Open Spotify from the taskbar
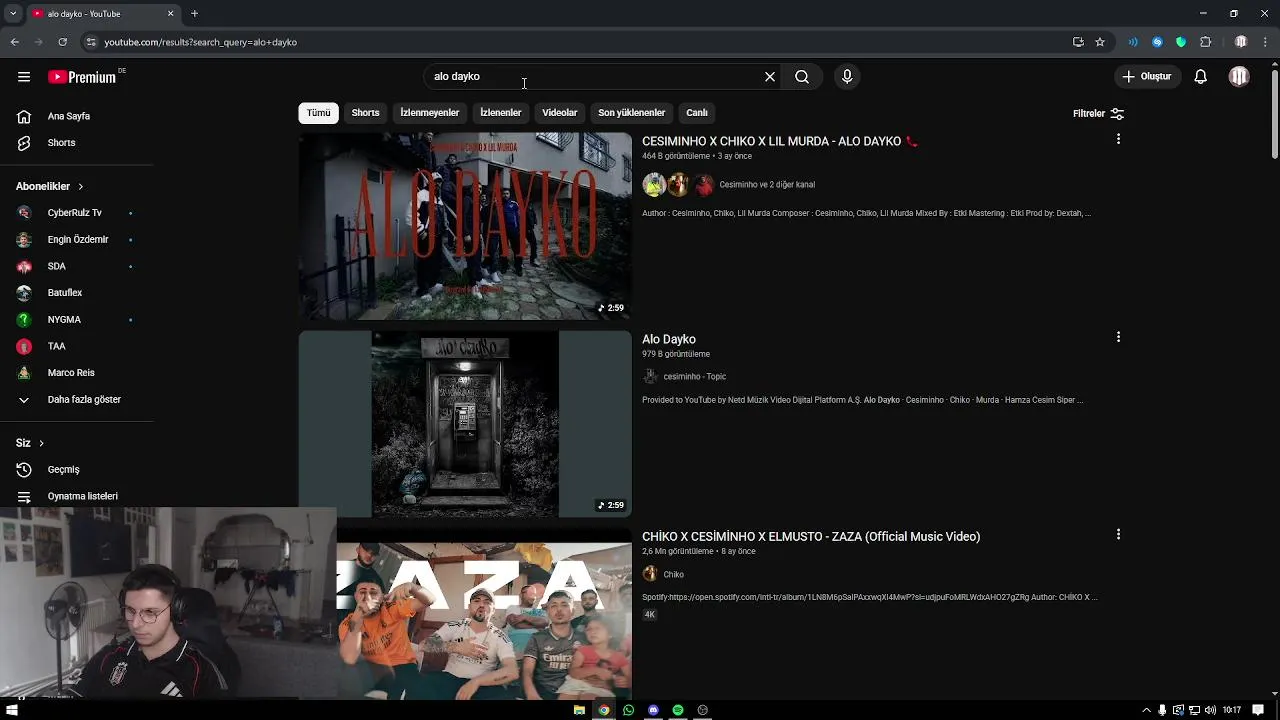This screenshot has height=720, width=1280. [678, 710]
